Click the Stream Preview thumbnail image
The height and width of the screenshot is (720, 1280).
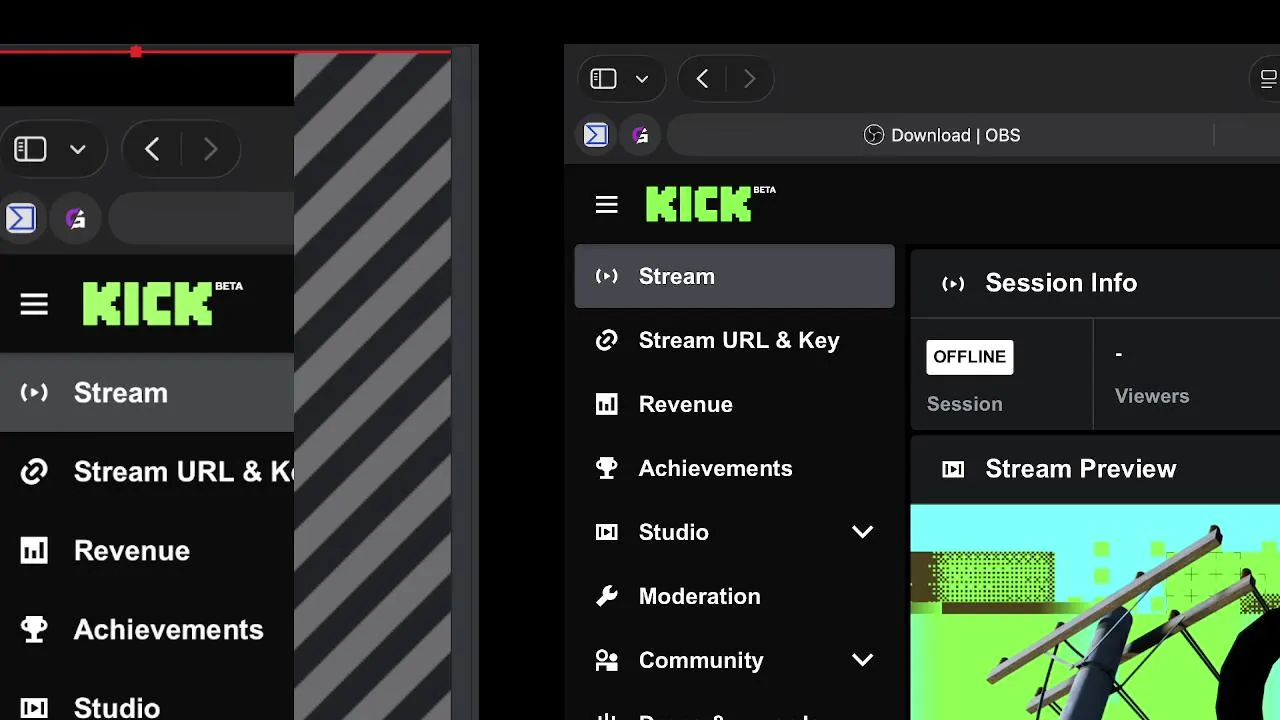(x=1095, y=612)
